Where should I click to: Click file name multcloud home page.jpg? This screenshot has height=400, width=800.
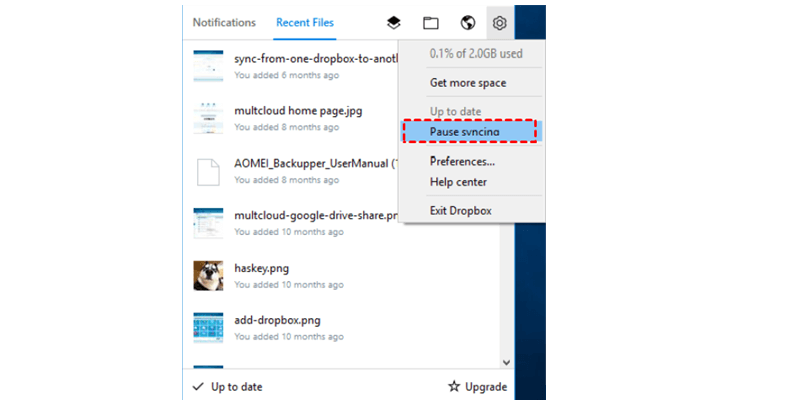click(x=298, y=111)
